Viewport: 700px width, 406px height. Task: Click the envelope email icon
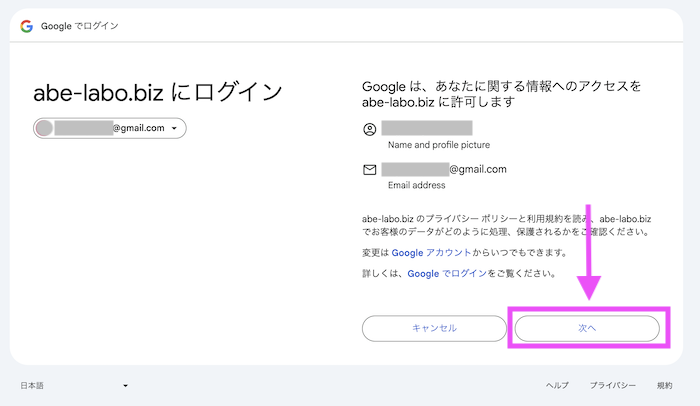click(x=370, y=170)
